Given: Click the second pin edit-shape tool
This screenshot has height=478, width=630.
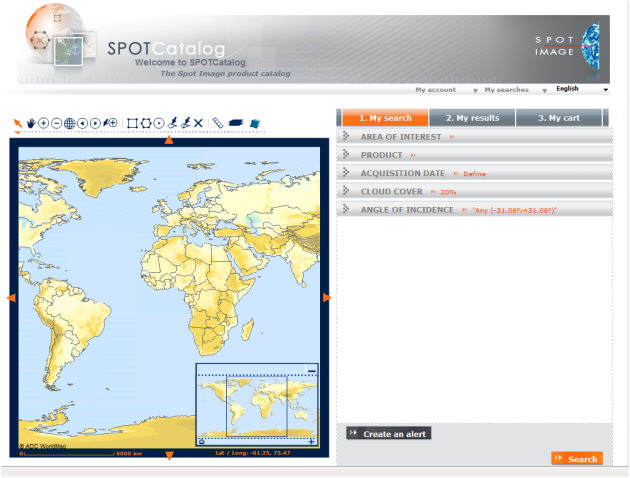Looking at the screenshot, I should click(186, 123).
